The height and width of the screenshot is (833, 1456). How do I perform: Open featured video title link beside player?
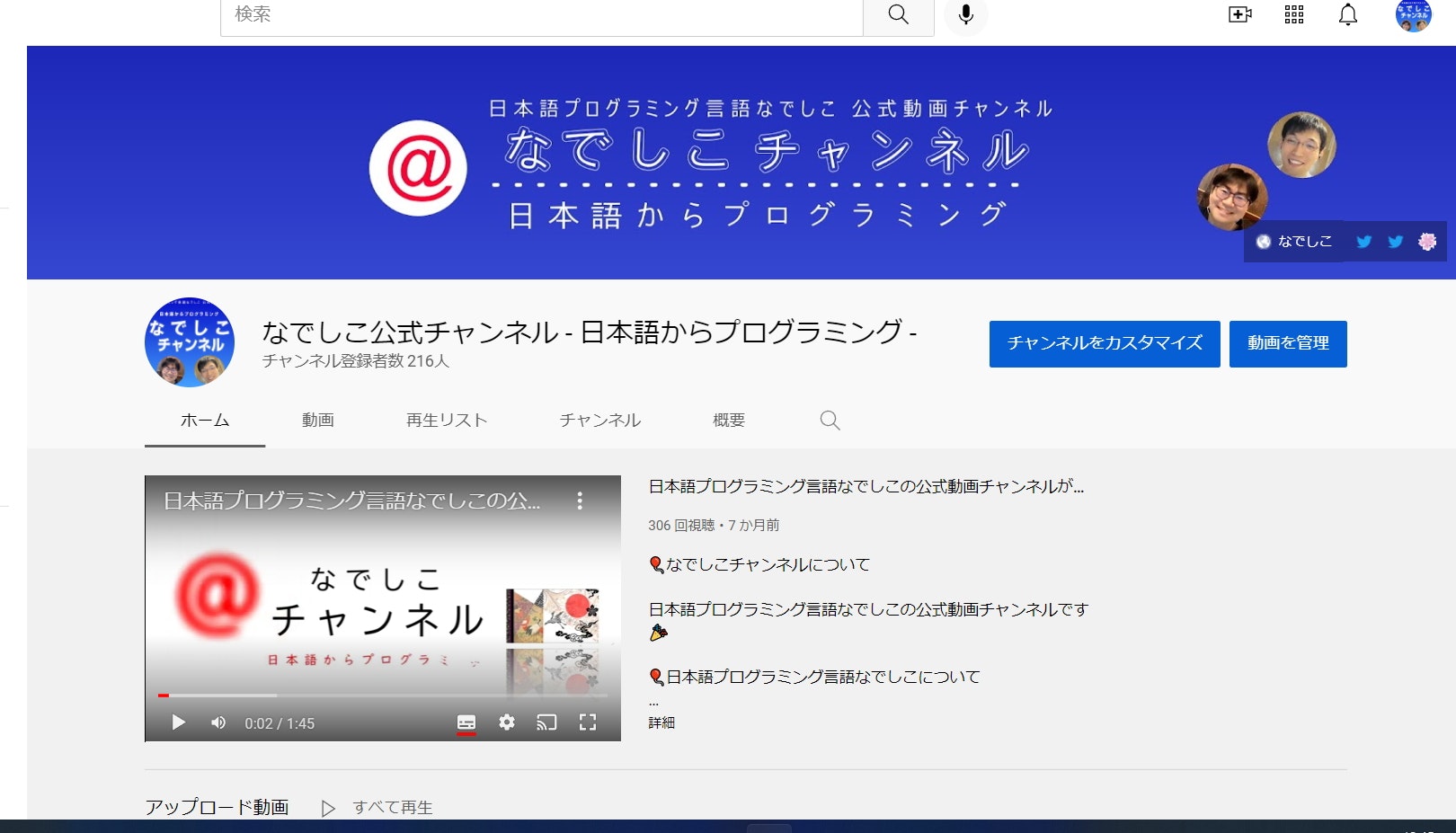point(866,486)
